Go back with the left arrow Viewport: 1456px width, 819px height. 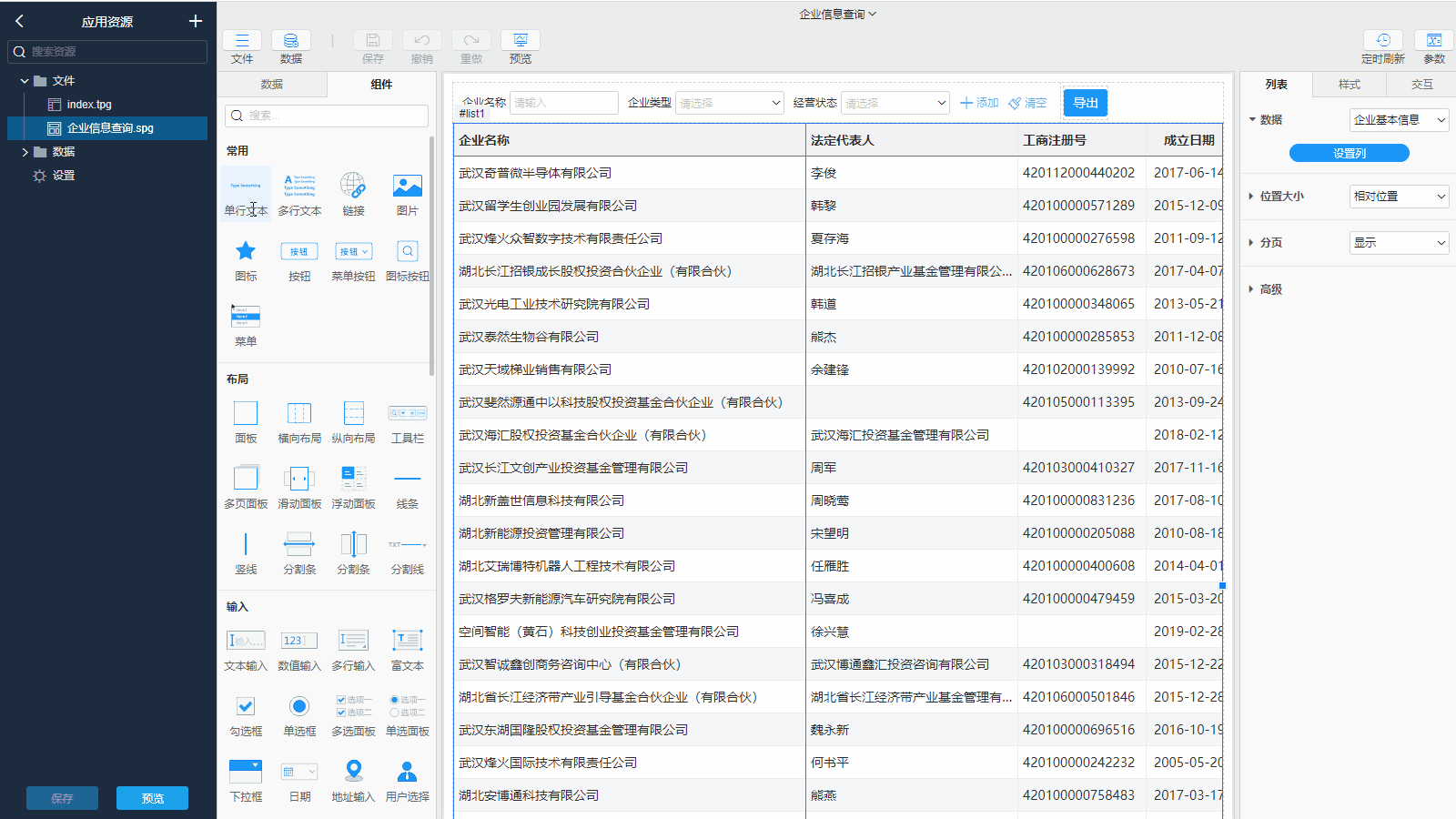pos(19,21)
